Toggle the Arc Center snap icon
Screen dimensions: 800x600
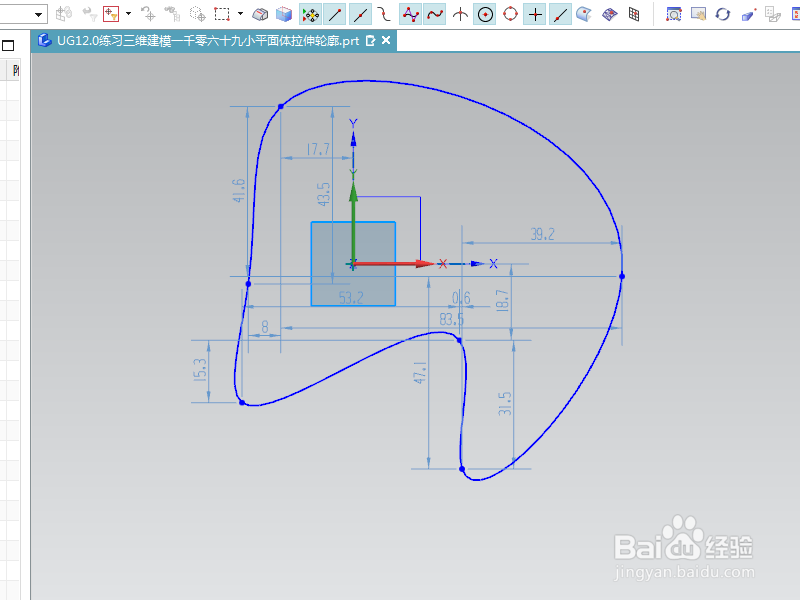coord(485,14)
